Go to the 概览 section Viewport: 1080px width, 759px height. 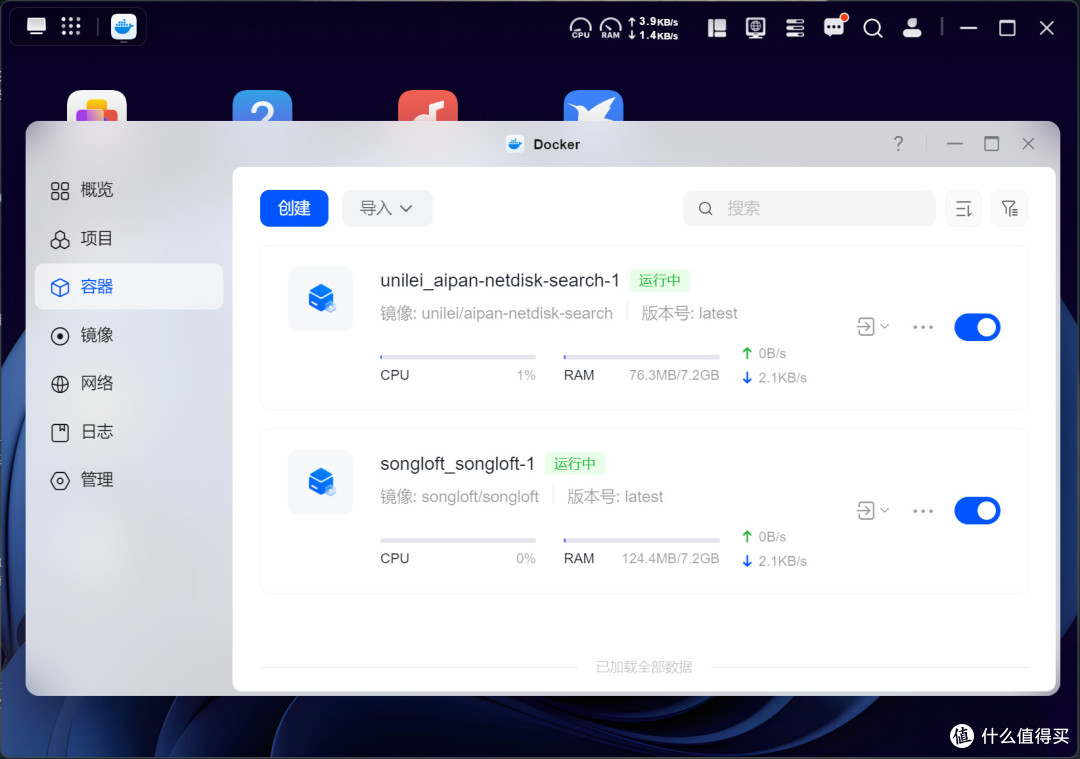coord(129,190)
